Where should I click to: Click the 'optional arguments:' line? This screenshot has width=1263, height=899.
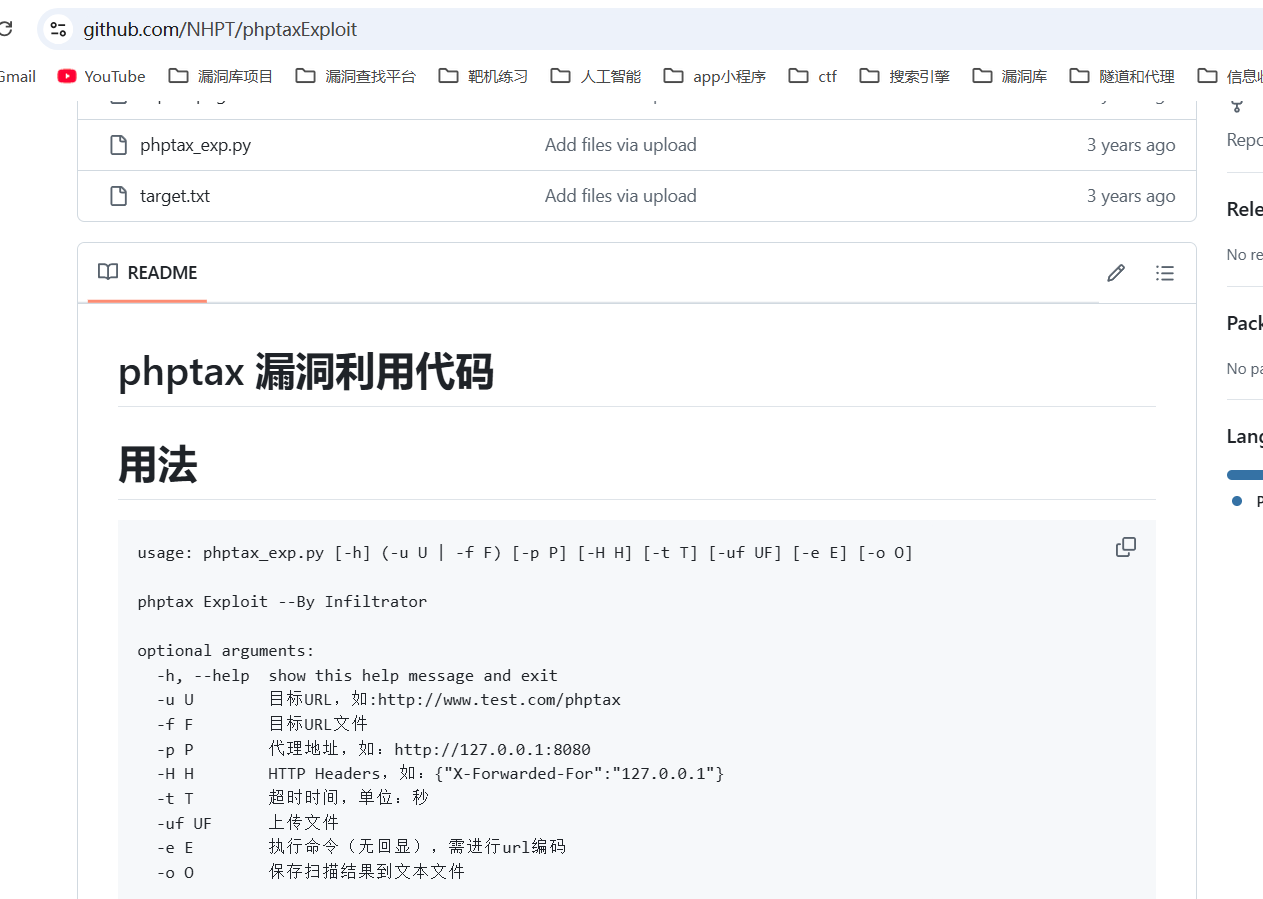226,651
